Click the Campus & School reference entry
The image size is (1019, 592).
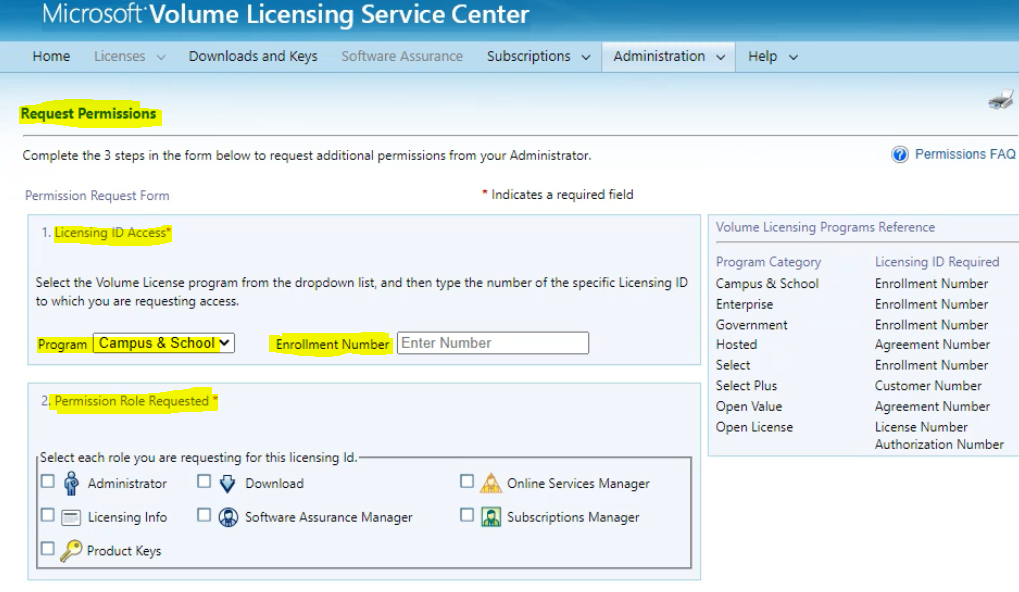click(767, 283)
